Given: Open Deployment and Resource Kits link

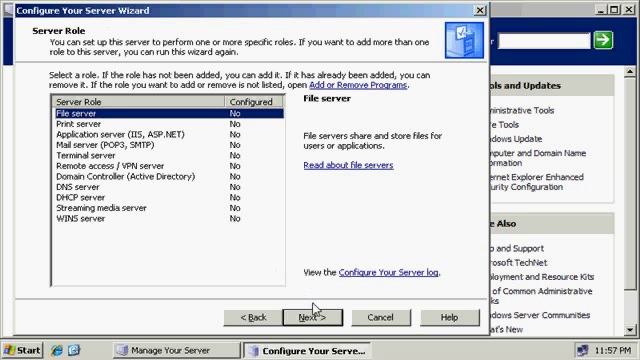Looking at the screenshot, I should pos(542,277).
